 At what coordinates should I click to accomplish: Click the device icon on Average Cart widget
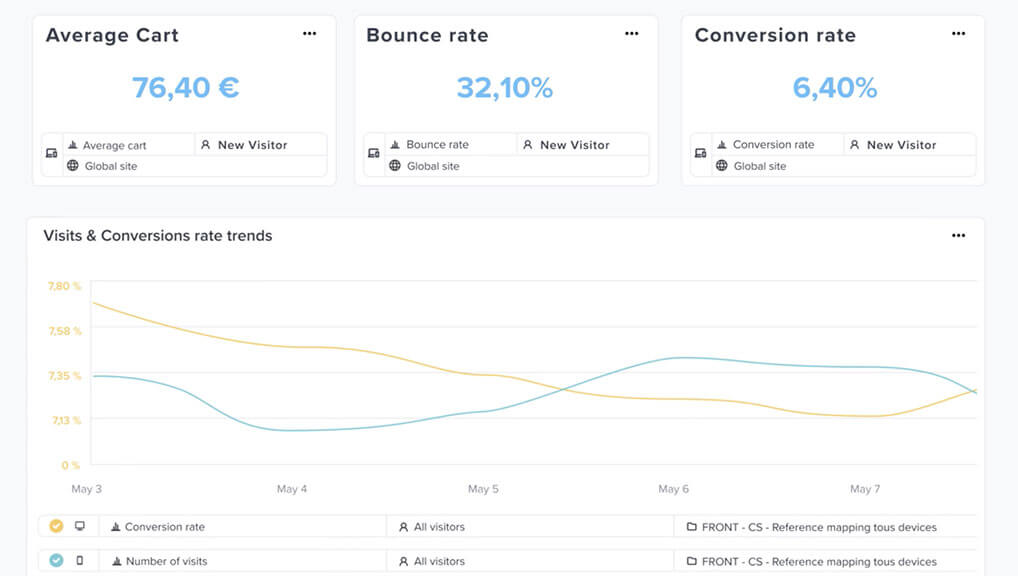(51, 155)
